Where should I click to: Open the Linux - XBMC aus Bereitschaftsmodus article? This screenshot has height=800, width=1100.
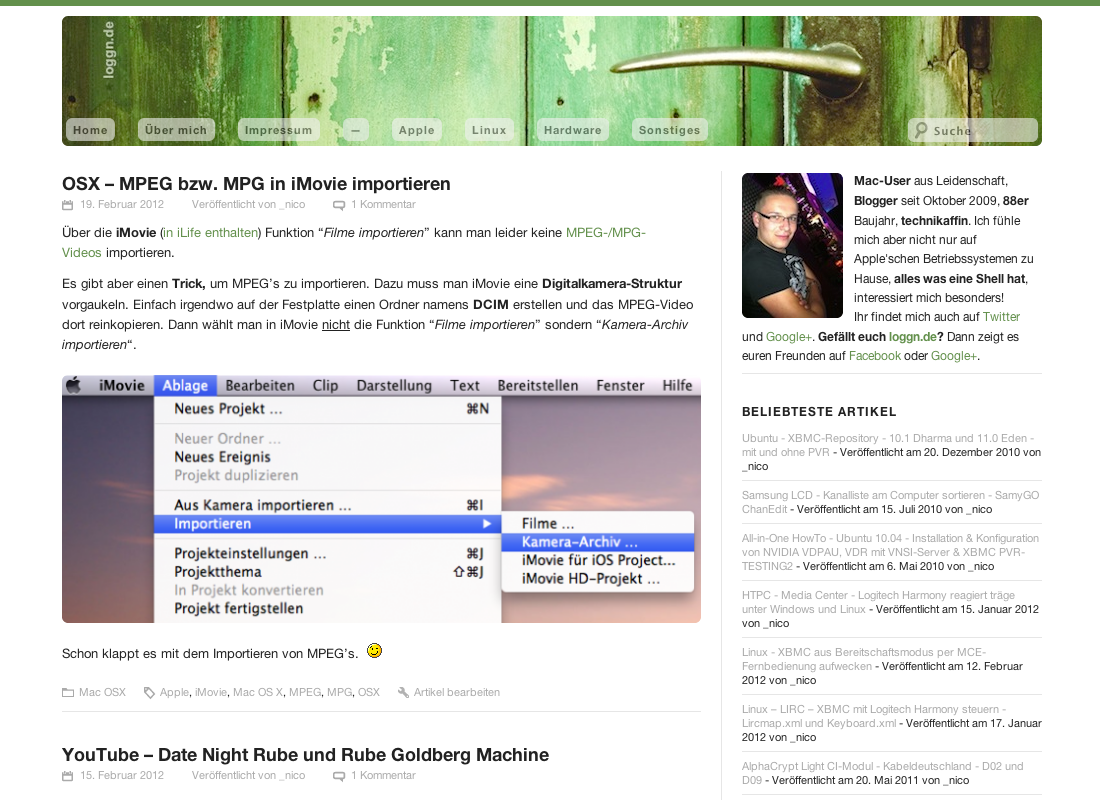(864, 659)
